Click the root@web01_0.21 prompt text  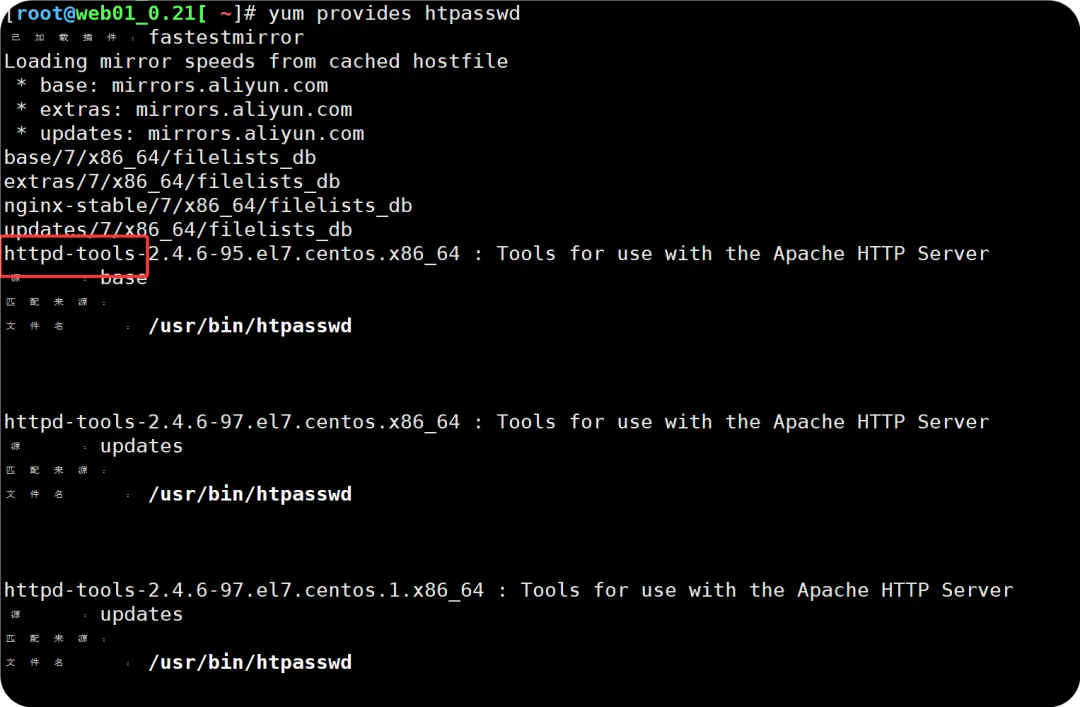tap(101, 13)
